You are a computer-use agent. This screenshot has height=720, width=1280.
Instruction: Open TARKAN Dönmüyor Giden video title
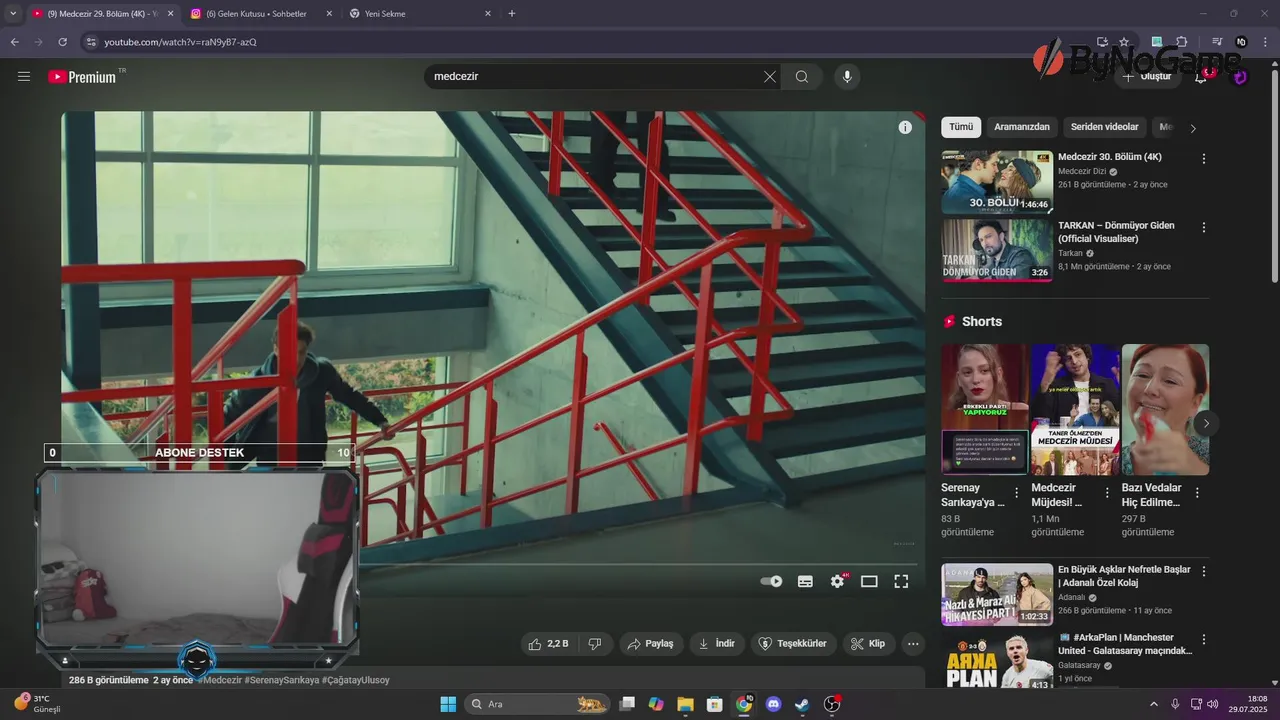pyautogui.click(x=1116, y=232)
